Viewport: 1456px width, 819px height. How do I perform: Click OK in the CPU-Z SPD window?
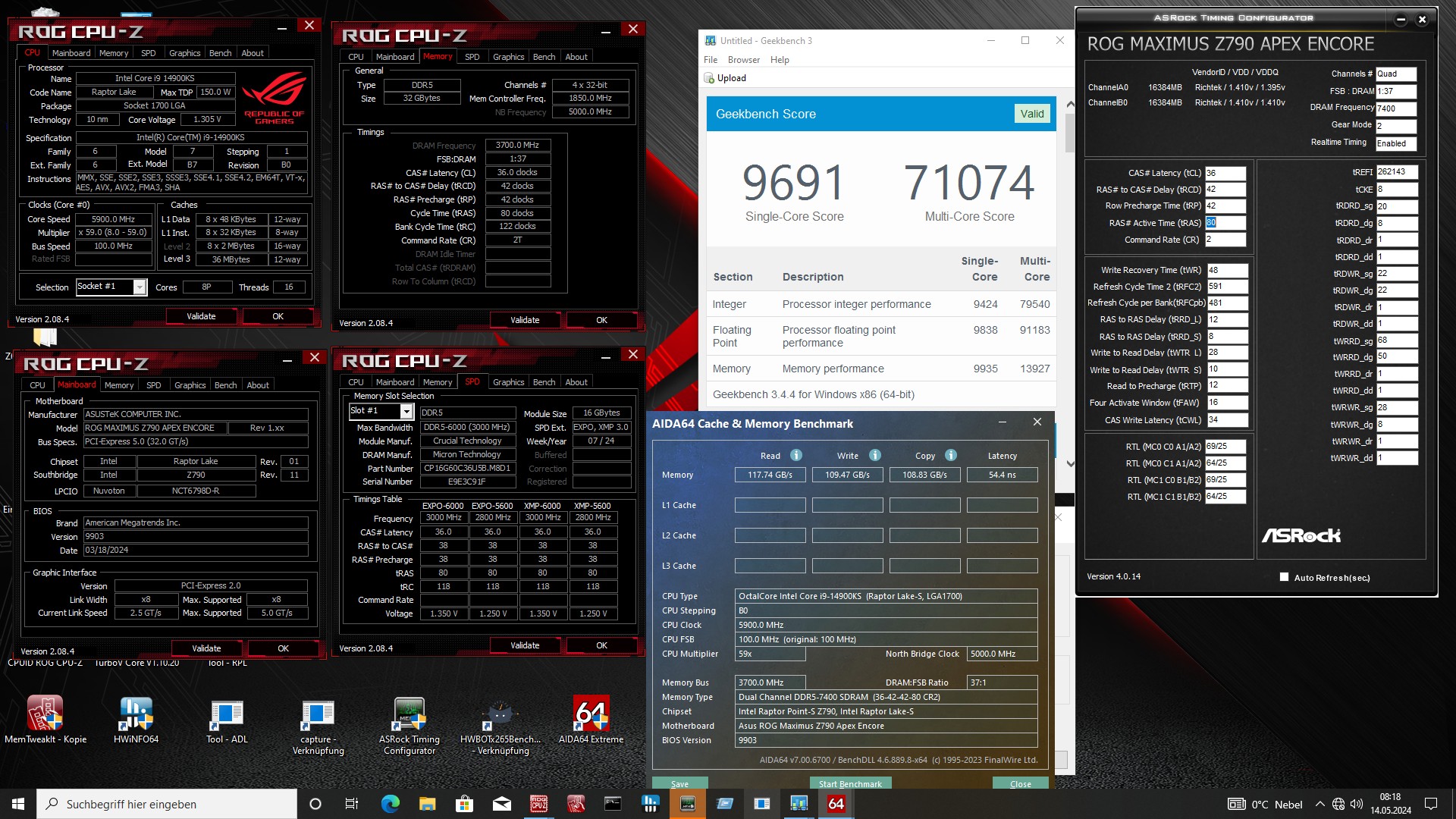coord(601,645)
